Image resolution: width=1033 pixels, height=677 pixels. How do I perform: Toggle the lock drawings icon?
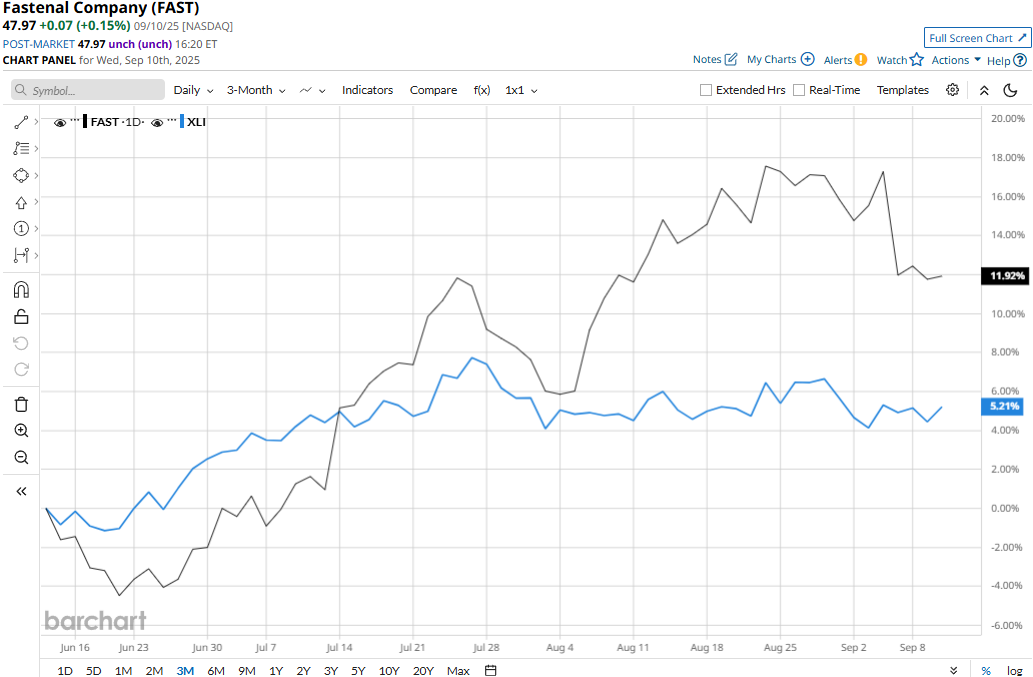point(21,317)
